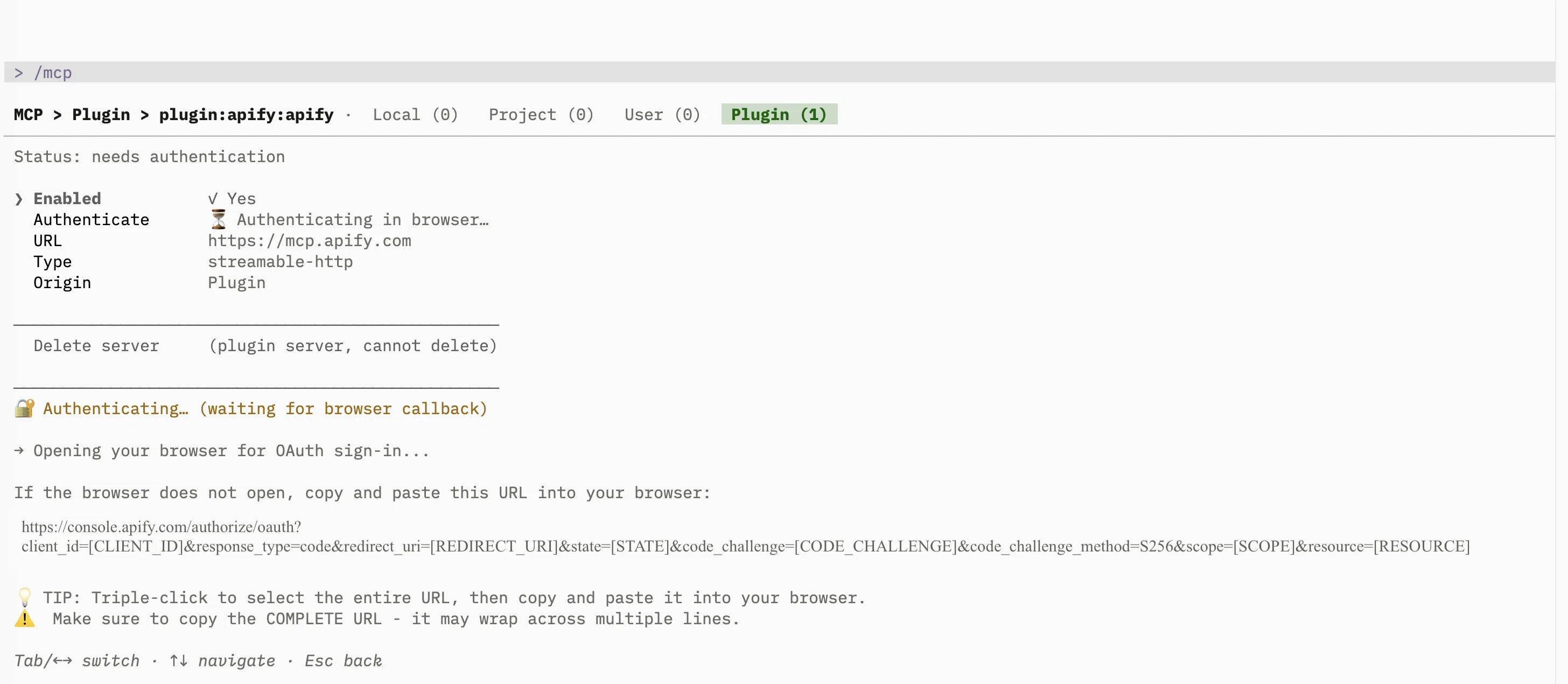Select the Plugin (1) tab

pyautogui.click(x=779, y=114)
